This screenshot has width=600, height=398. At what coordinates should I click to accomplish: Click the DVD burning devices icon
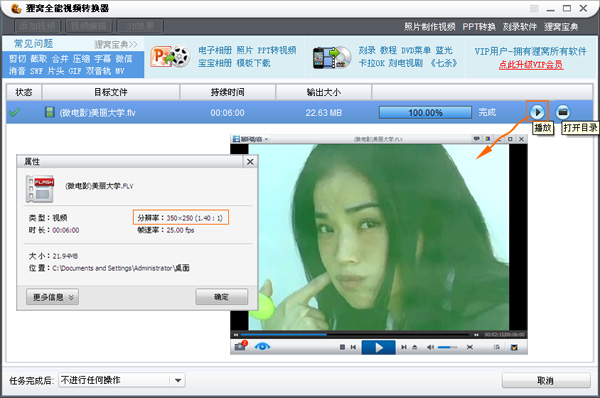[331, 57]
